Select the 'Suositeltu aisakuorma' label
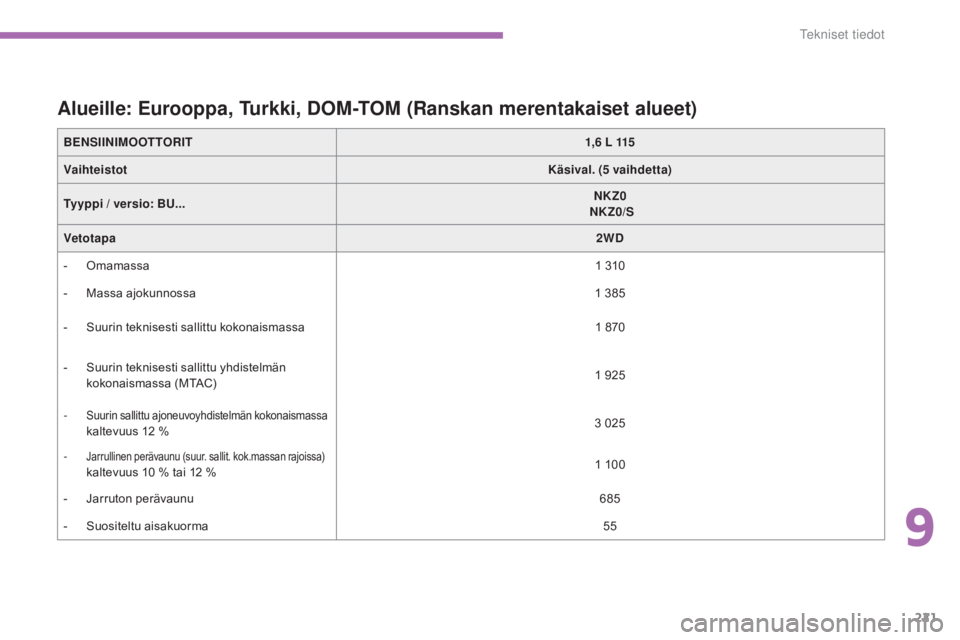 point(147,526)
